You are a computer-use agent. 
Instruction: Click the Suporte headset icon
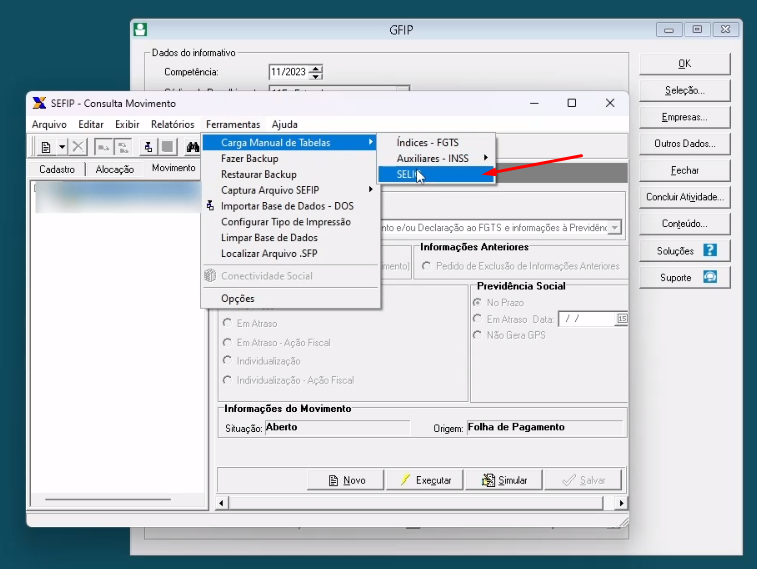point(710,277)
